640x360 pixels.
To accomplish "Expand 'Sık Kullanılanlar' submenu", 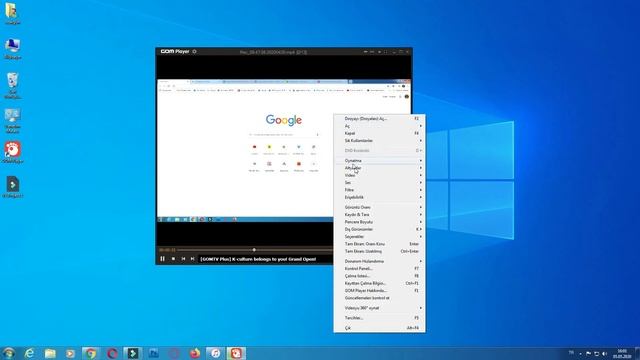I will click(x=380, y=141).
